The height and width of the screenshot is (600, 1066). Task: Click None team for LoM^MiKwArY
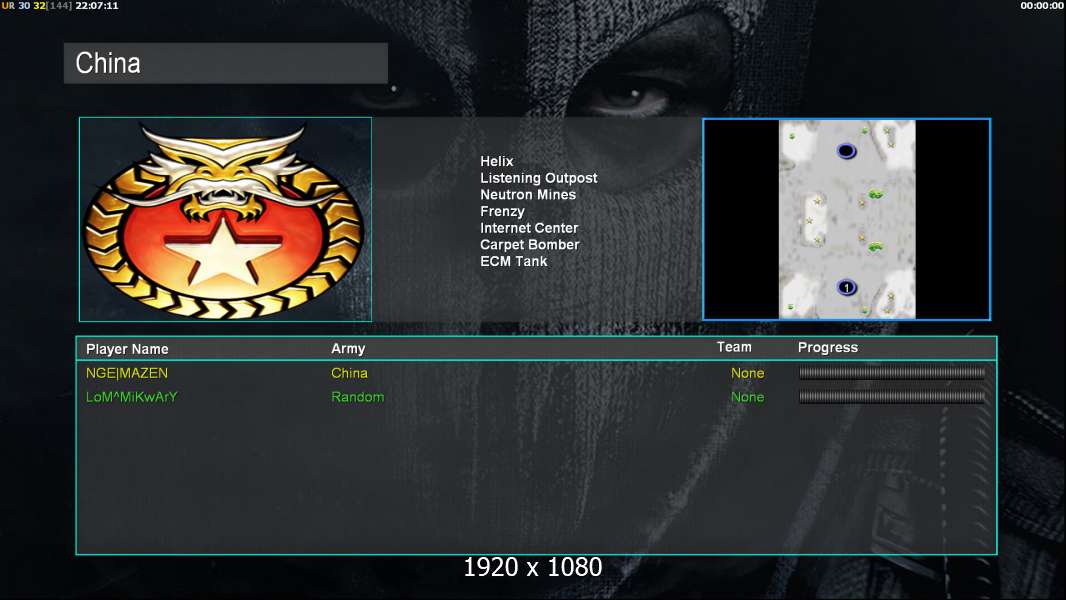747,397
